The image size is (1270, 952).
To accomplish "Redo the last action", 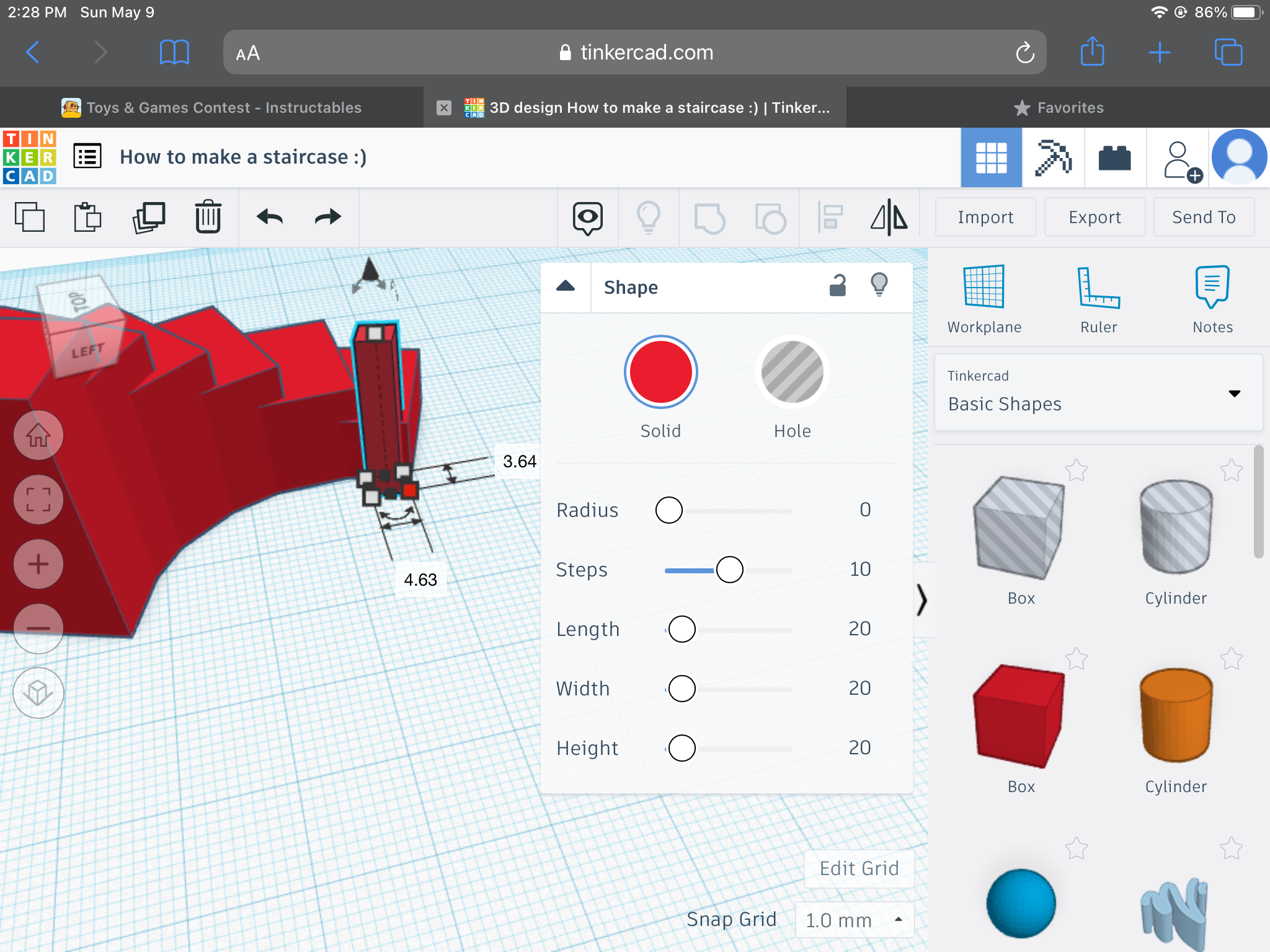I will point(327,218).
